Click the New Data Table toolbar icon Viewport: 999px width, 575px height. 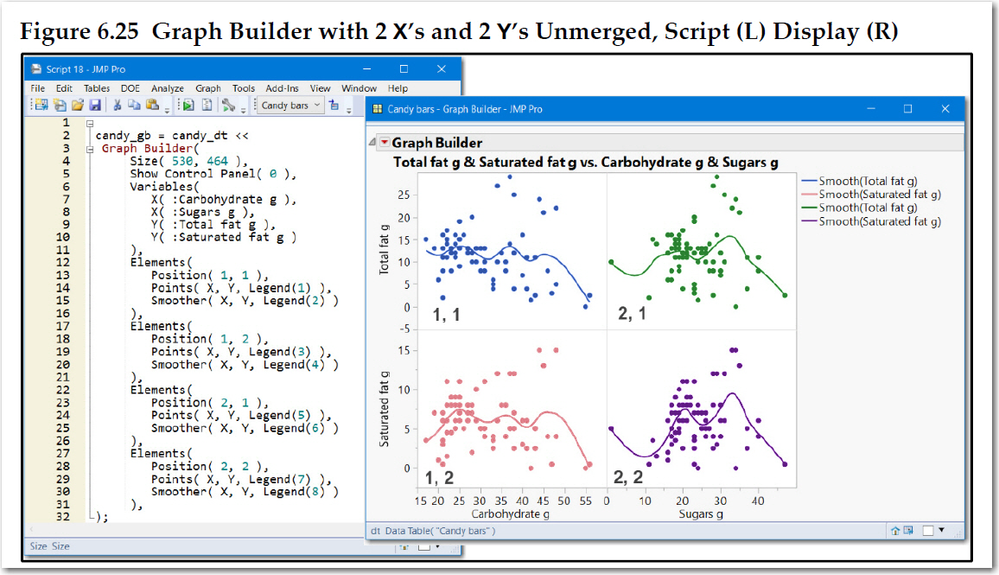pos(41,105)
